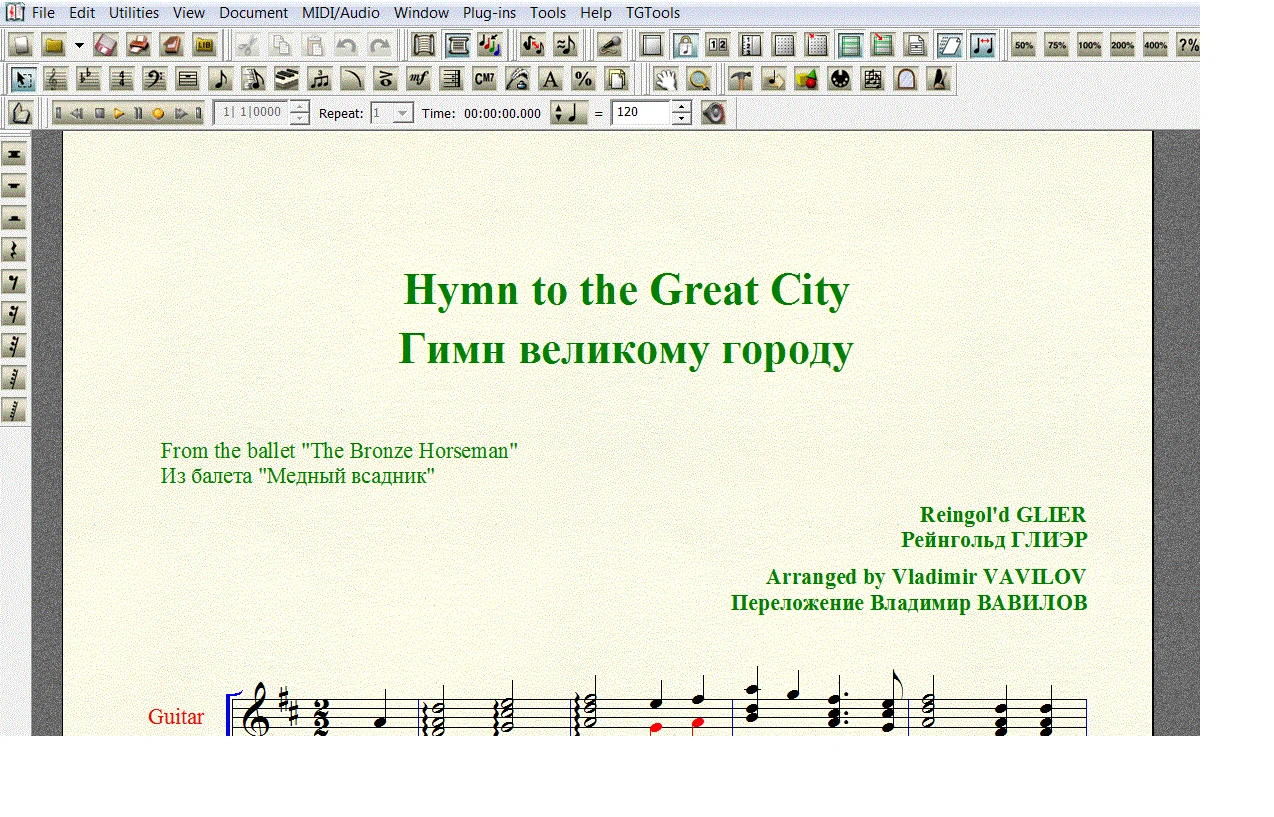Screen dimensions: 1274x817
Task: Set zoom to 200%
Action: 1122,45
